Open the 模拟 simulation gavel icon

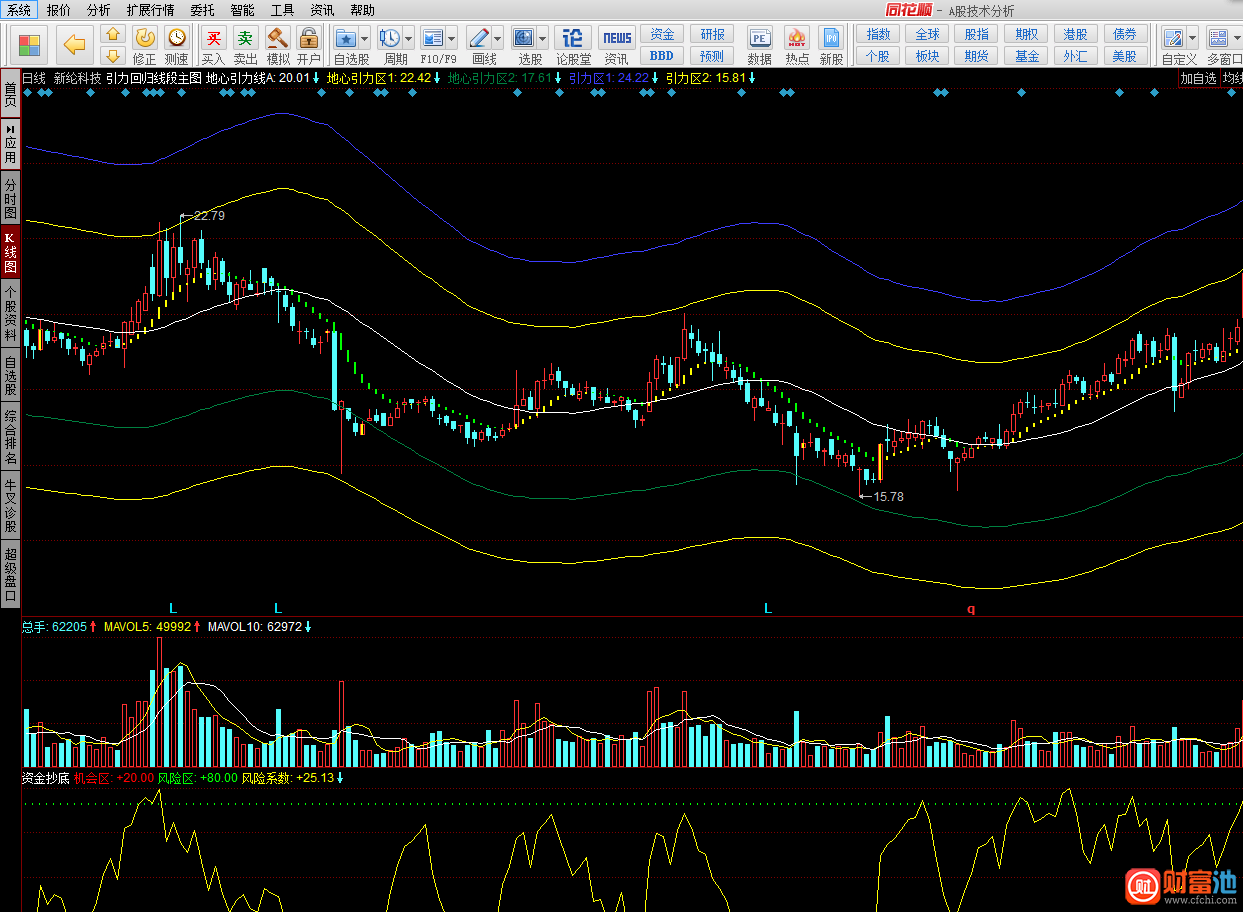coord(277,38)
